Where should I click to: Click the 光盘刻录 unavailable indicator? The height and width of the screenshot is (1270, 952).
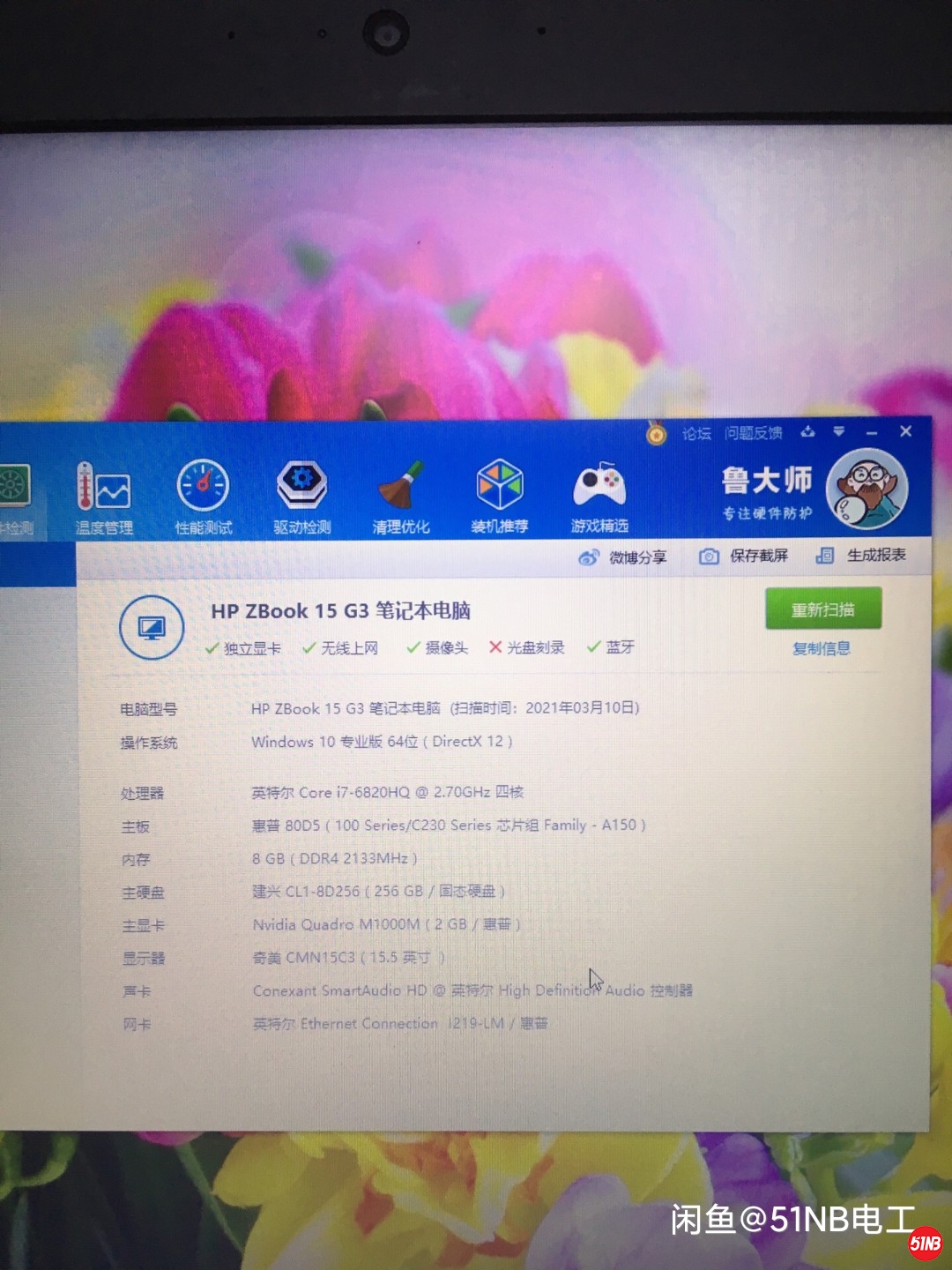coord(527,646)
